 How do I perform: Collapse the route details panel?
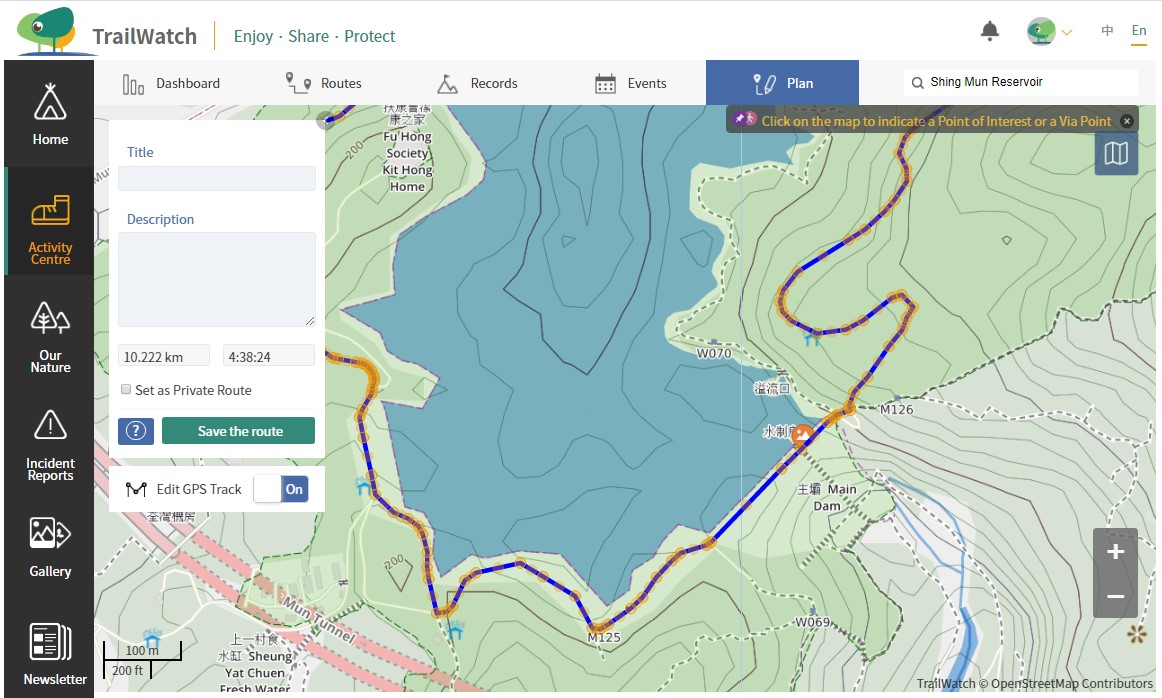pyautogui.click(x=323, y=121)
